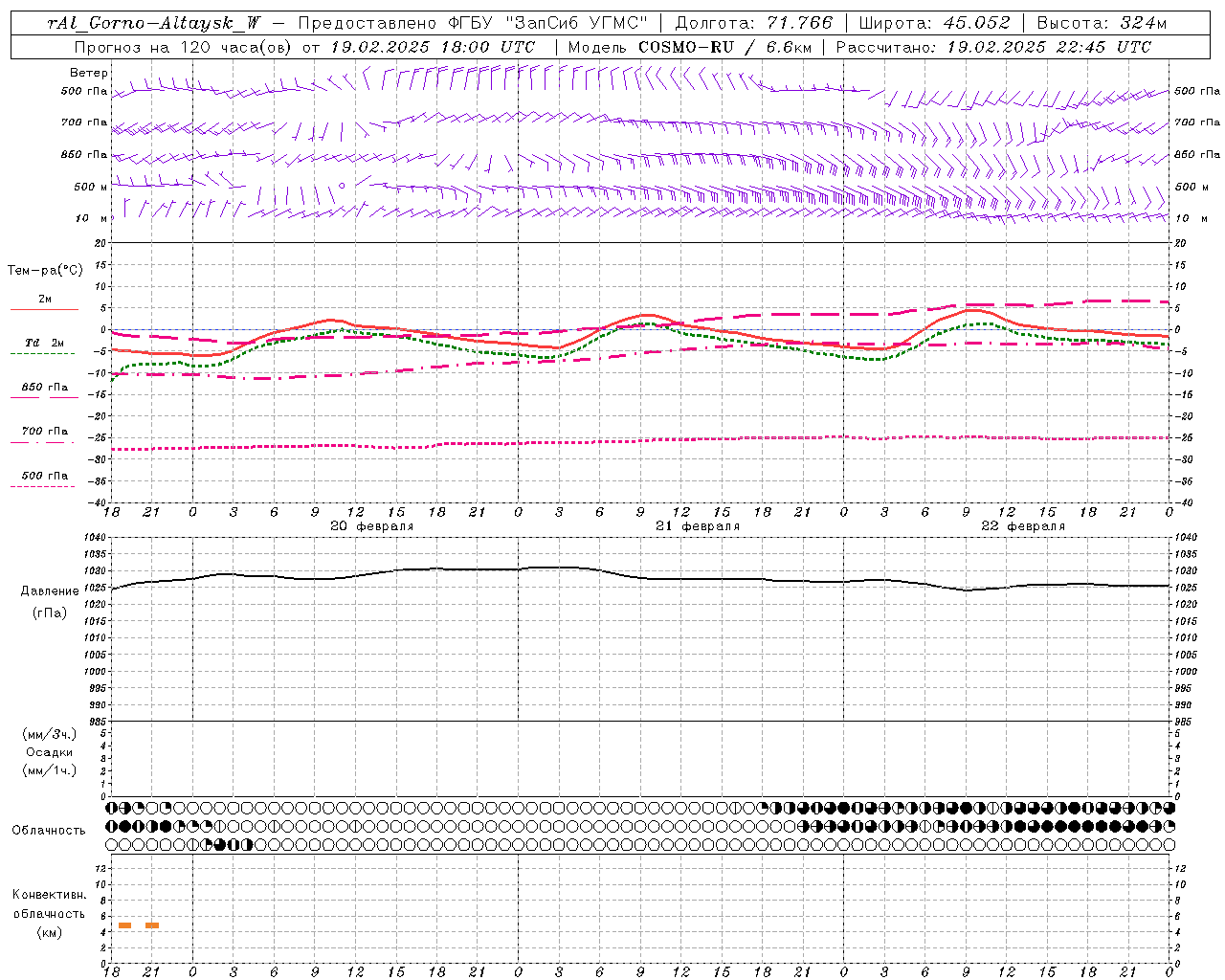Click the (мм/1ч.) precipitation unit label

[50, 770]
